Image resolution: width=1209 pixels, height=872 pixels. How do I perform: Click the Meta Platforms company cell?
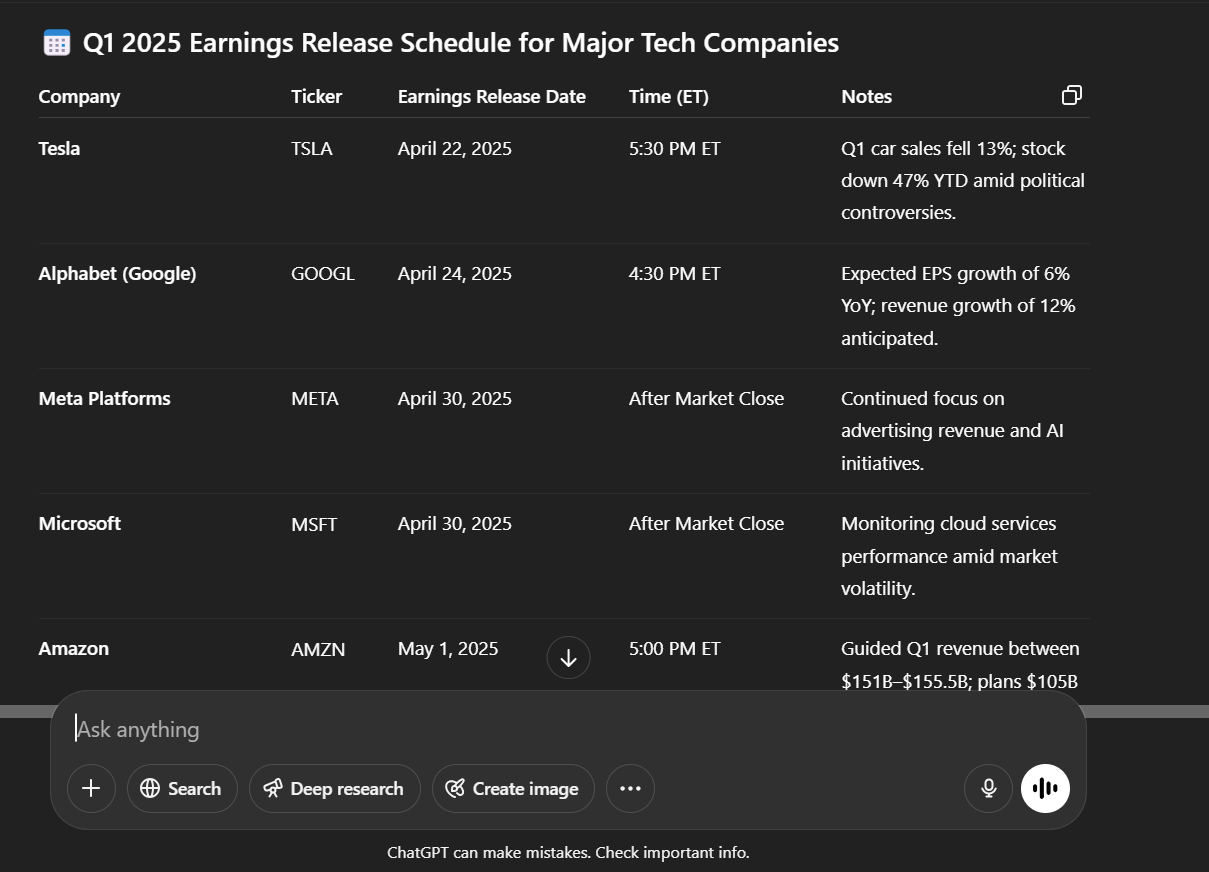(104, 399)
